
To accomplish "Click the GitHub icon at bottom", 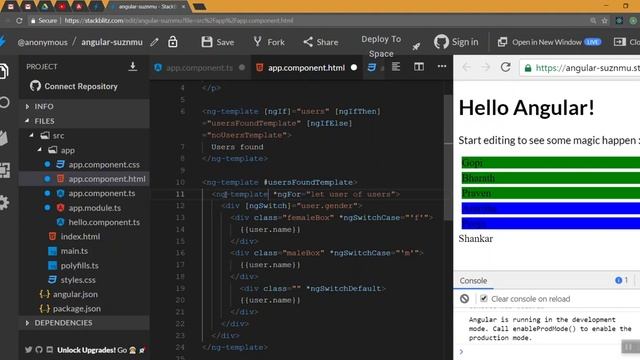I will (39, 349).
